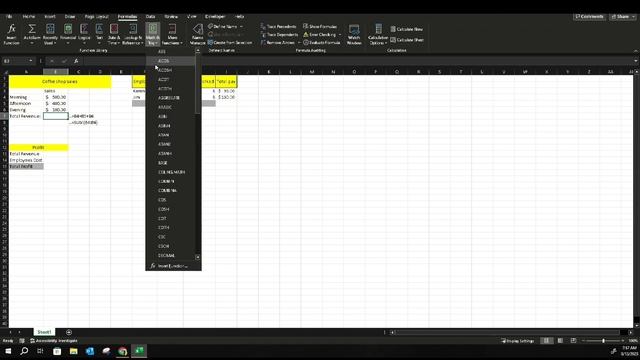Image resolution: width=640 pixels, height=360 pixels.
Task: Open the Error Checking dropdown
Action: click(340, 35)
